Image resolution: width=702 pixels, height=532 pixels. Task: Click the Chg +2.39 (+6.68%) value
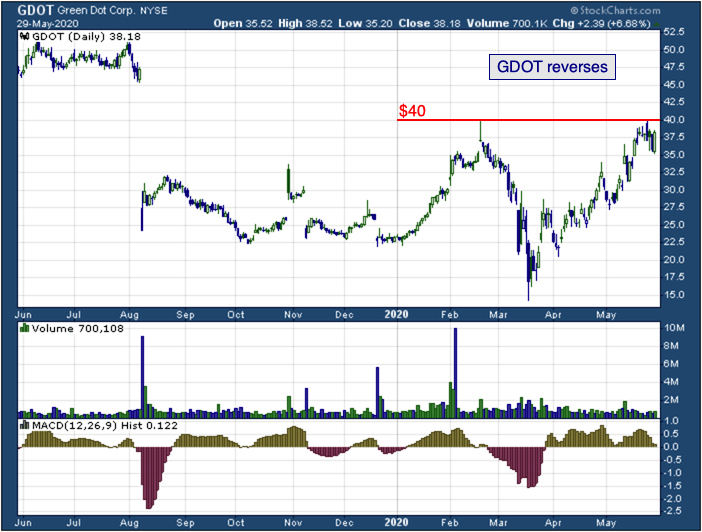coord(601,23)
